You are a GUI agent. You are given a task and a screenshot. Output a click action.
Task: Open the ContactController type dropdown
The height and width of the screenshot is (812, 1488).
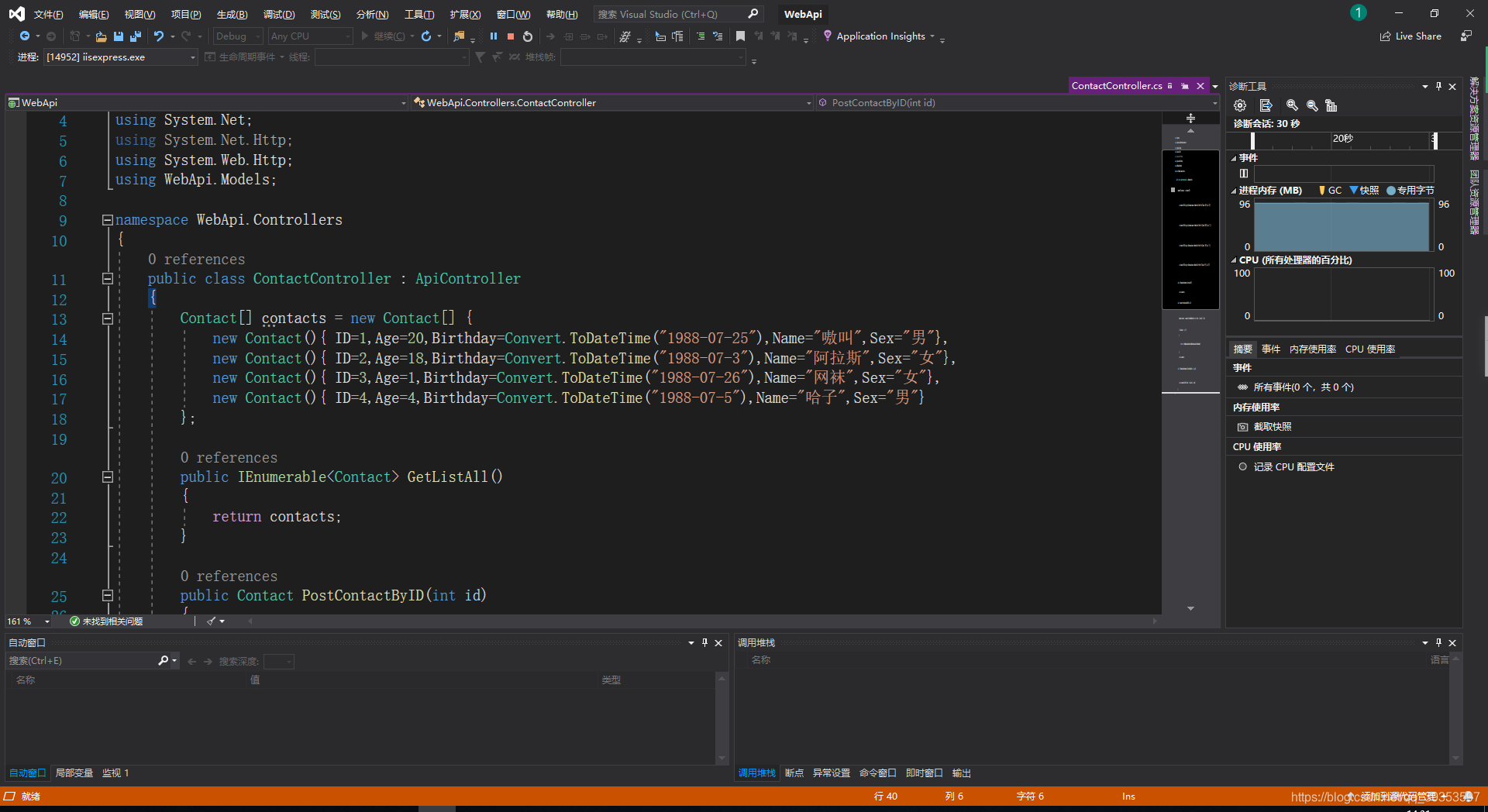(612, 103)
